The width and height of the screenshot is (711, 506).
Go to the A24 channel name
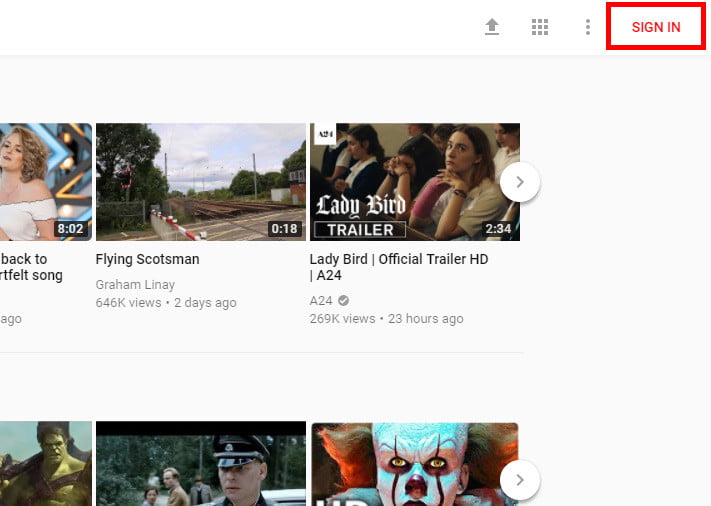click(x=321, y=300)
